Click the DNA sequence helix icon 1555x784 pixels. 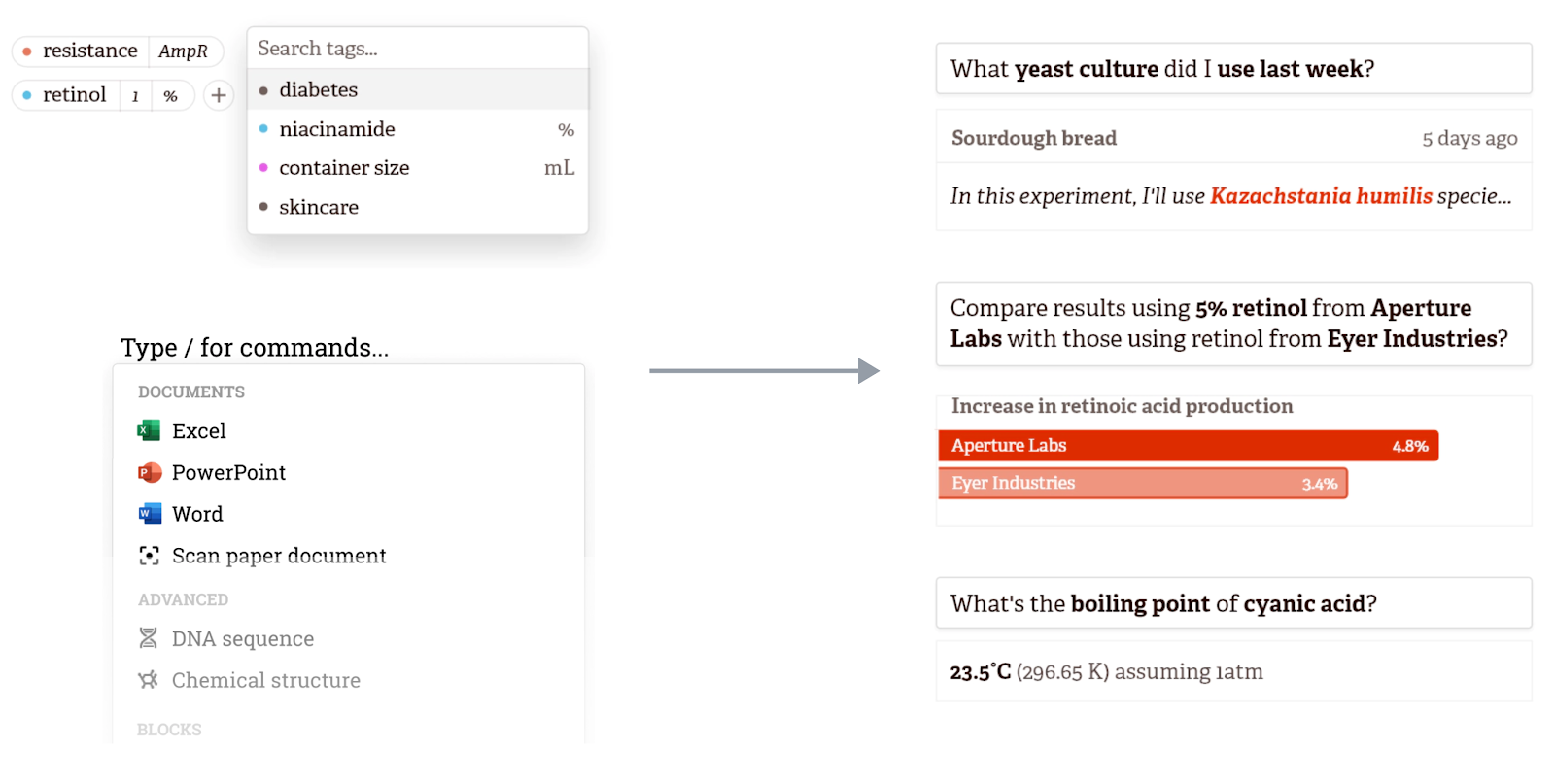tap(148, 638)
